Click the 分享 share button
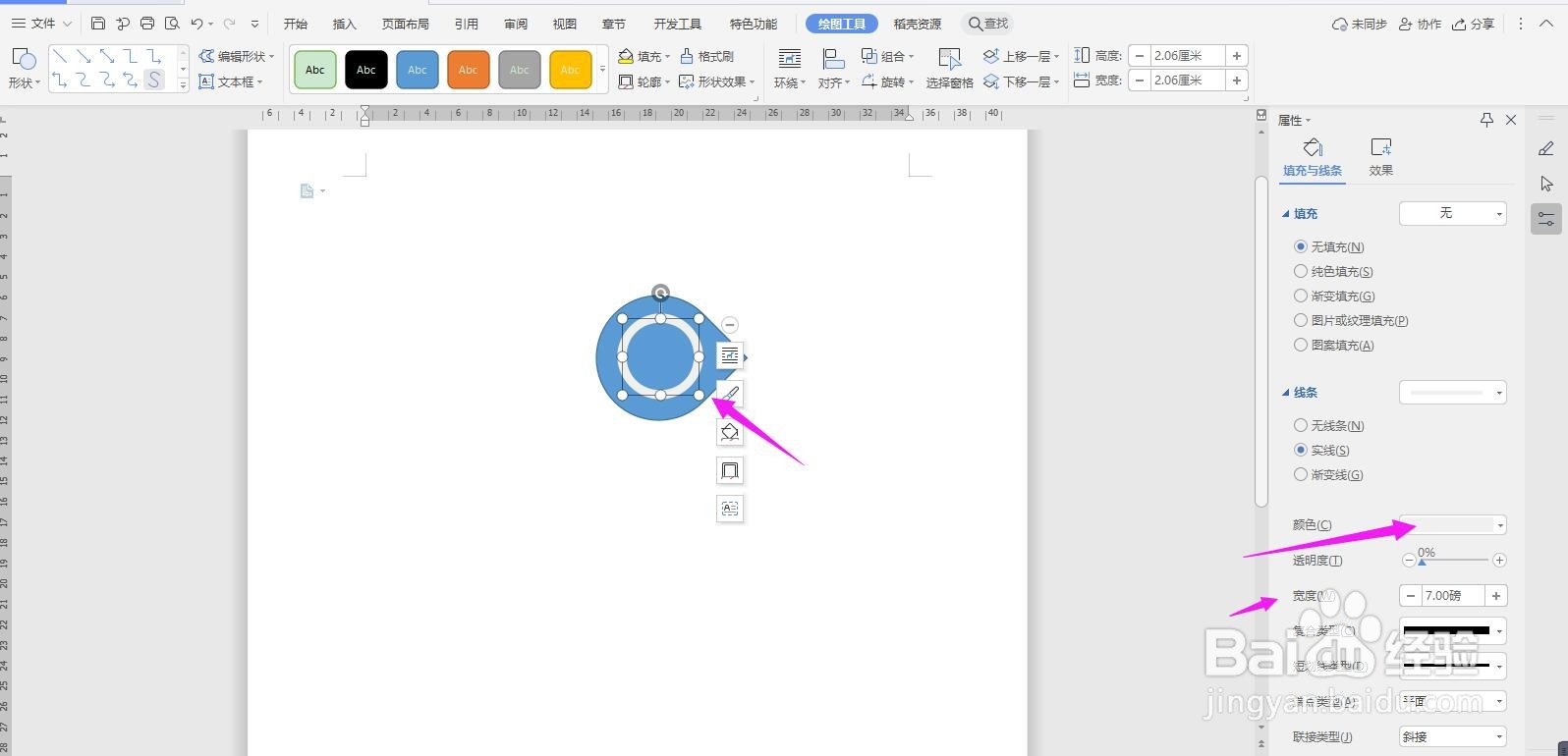 point(1474,24)
